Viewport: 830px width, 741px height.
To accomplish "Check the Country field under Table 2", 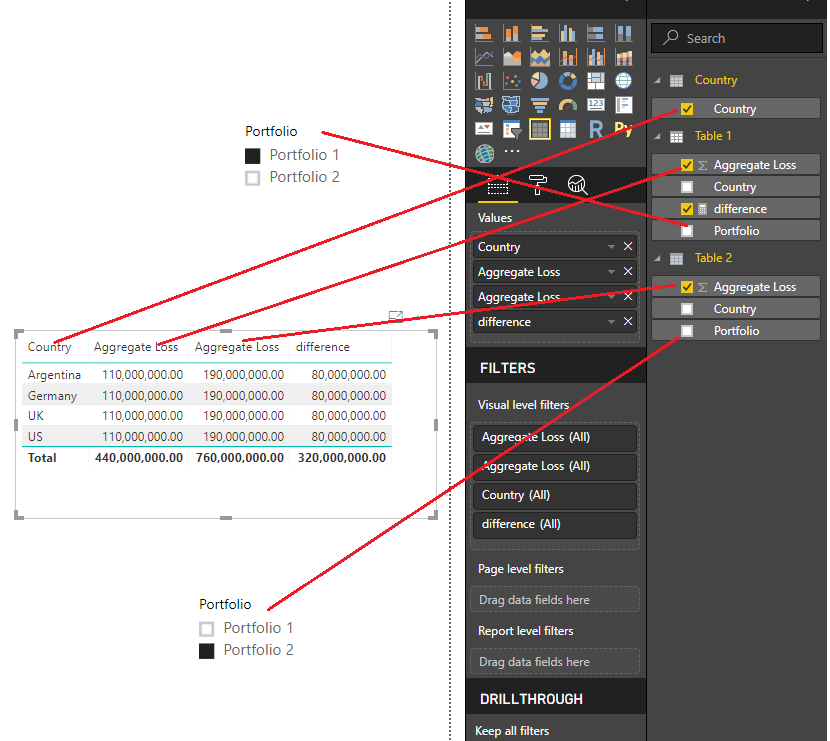I will click(687, 309).
